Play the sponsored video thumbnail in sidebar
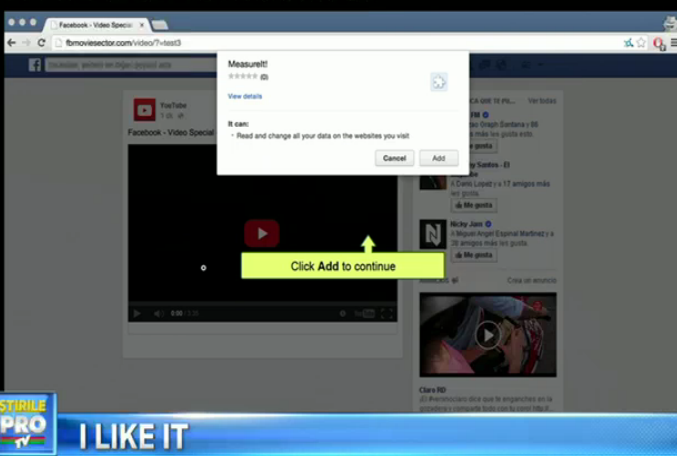 pyautogui.click(x=487, y=335)
